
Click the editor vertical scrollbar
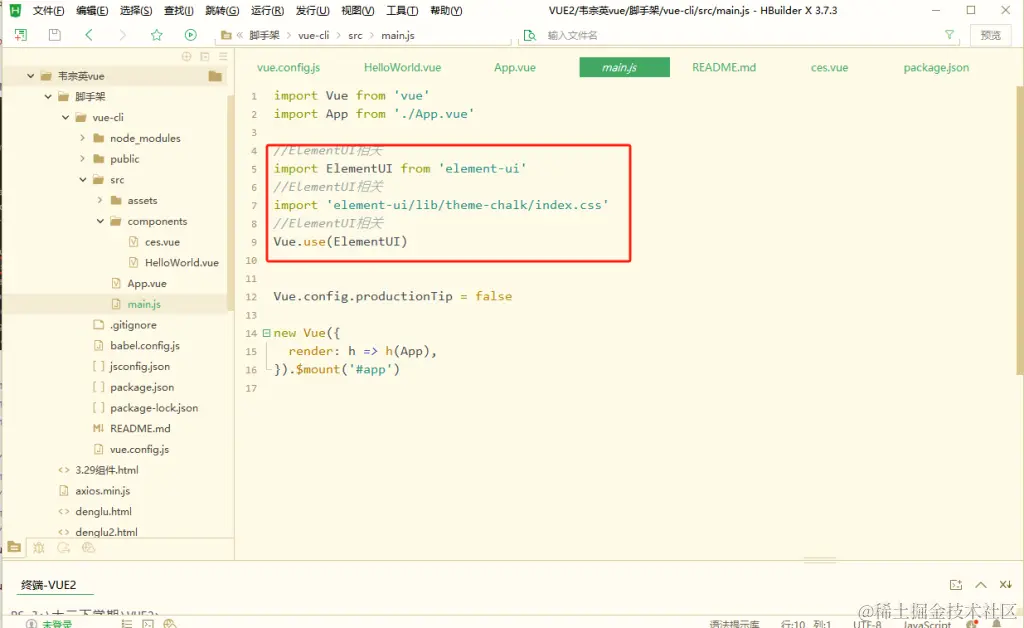click(x=1019, y=230)
